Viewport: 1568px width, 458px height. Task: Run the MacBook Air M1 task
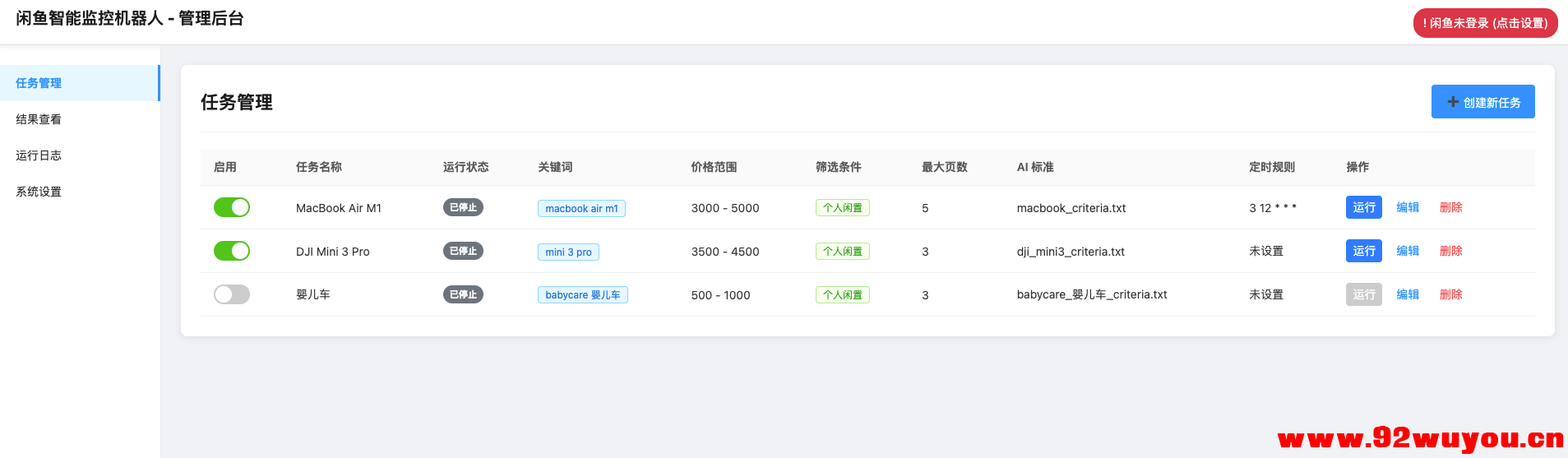coord(1363,207)
